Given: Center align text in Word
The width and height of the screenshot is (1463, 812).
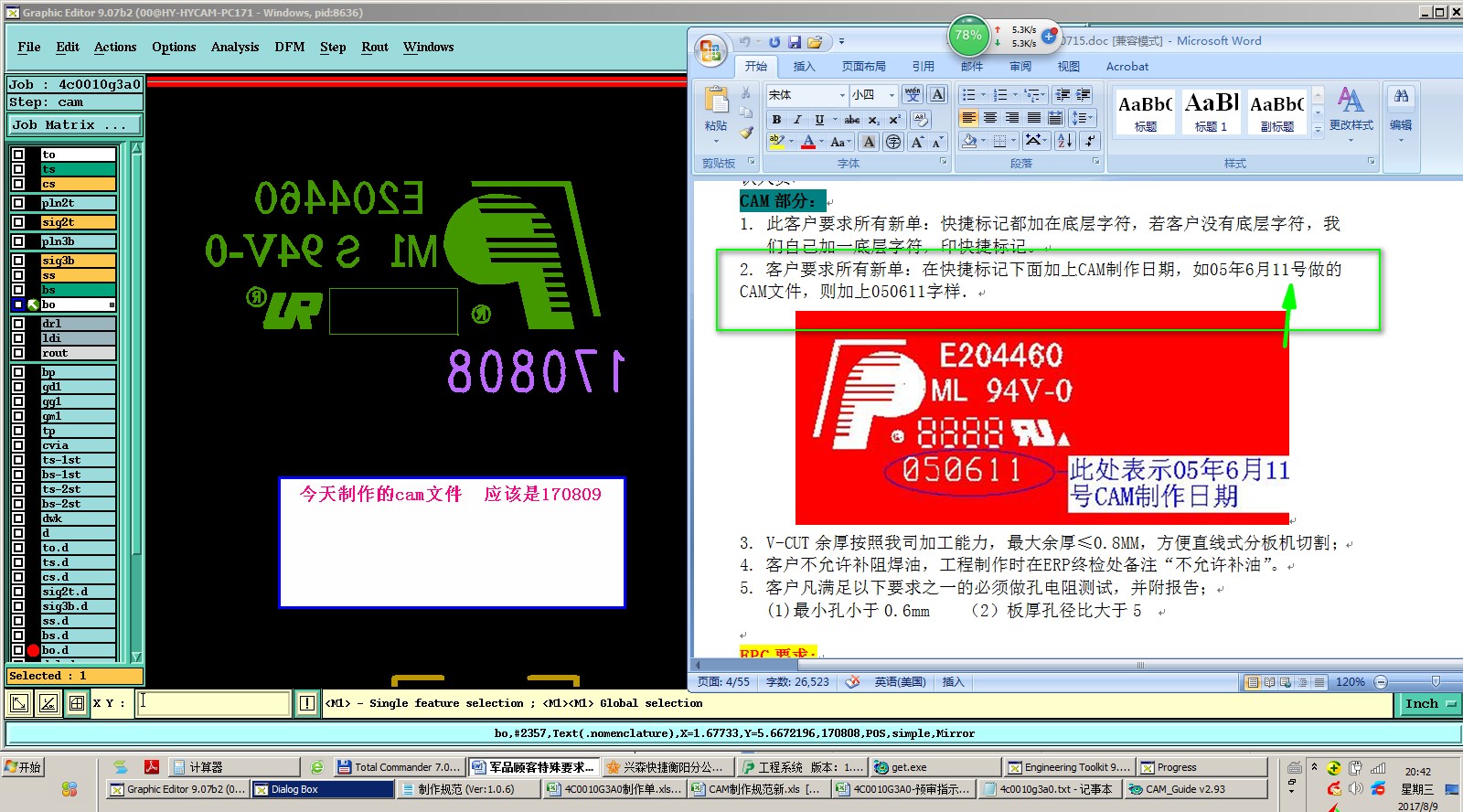Looking at the screenshot, I should click(x=990, y=118).
